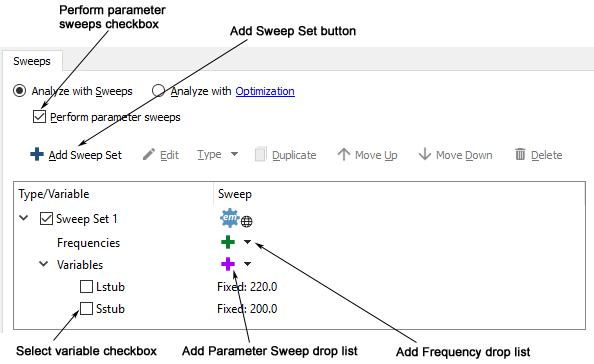The width and height of the screenshot is (594, 364).
Task: Click the green plus Add Frequency icon
Action: point(228,242)
